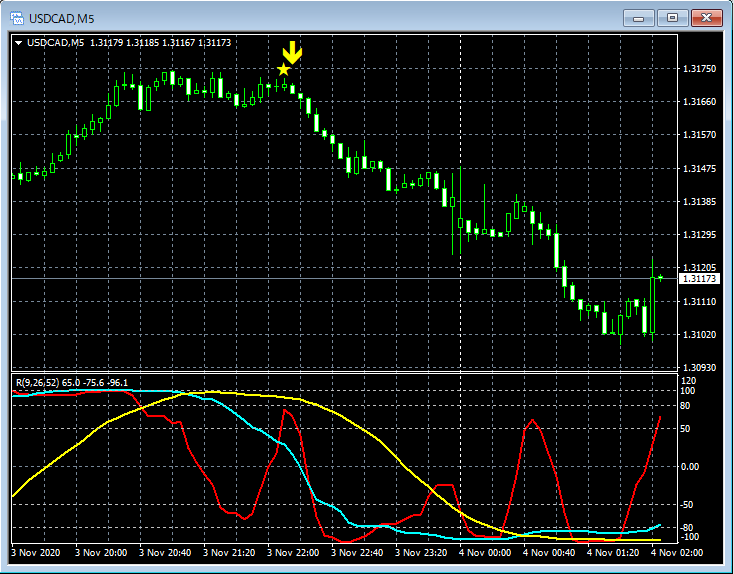This screenshot has height=574, width=734.
Task: Click the yellow down arrow signal marker
Action: 291,52
